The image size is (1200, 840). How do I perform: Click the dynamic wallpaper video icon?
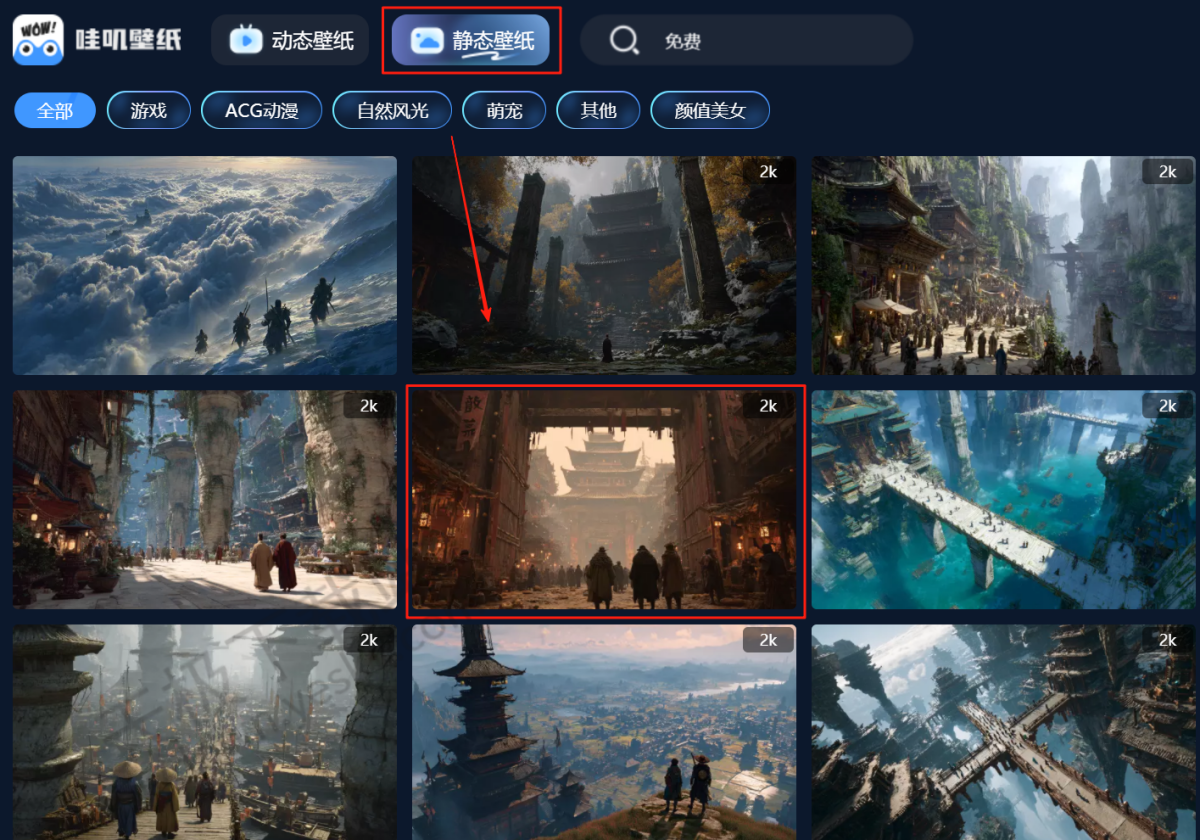pyautogui.click(x=245, y=40)
